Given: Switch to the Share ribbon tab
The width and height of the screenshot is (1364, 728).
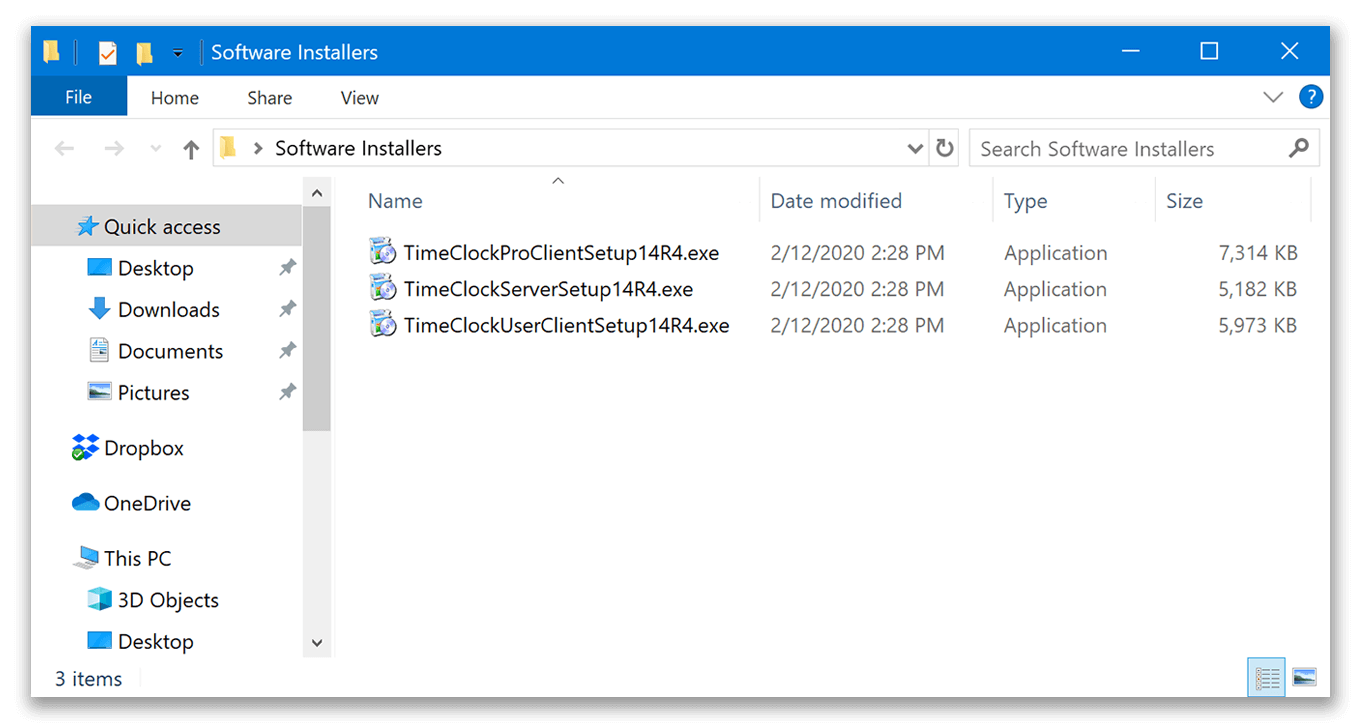Looking at the screenshot, I should pyautogui.click(x=270, y=98).
